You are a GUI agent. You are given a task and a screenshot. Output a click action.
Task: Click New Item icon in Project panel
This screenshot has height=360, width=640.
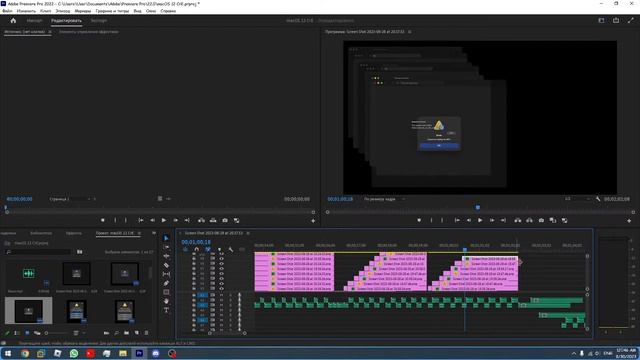tap(137, 333)
